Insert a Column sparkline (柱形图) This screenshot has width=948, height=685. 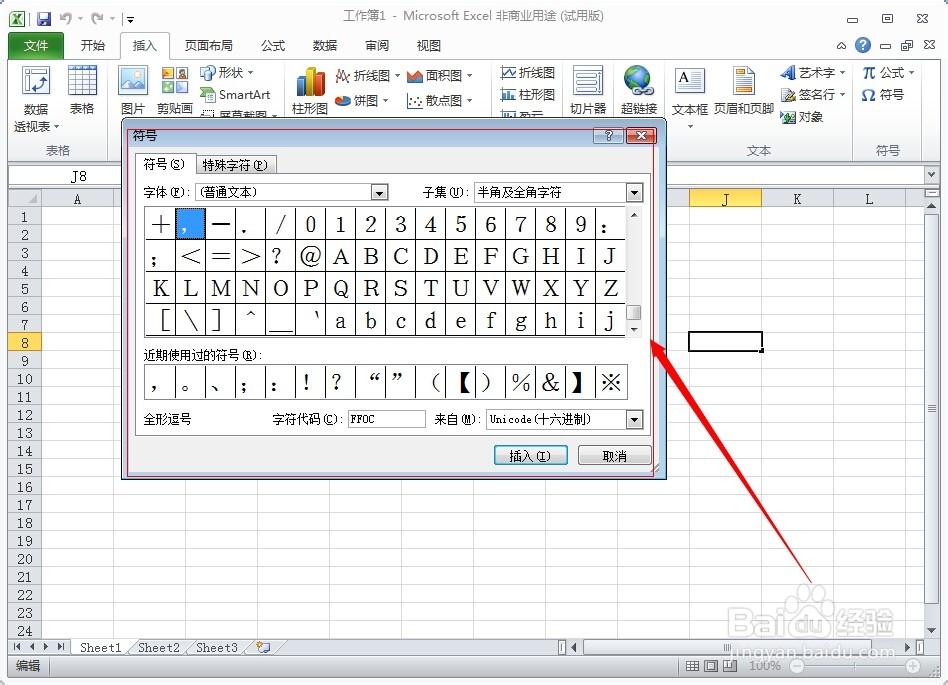[528, 94]
